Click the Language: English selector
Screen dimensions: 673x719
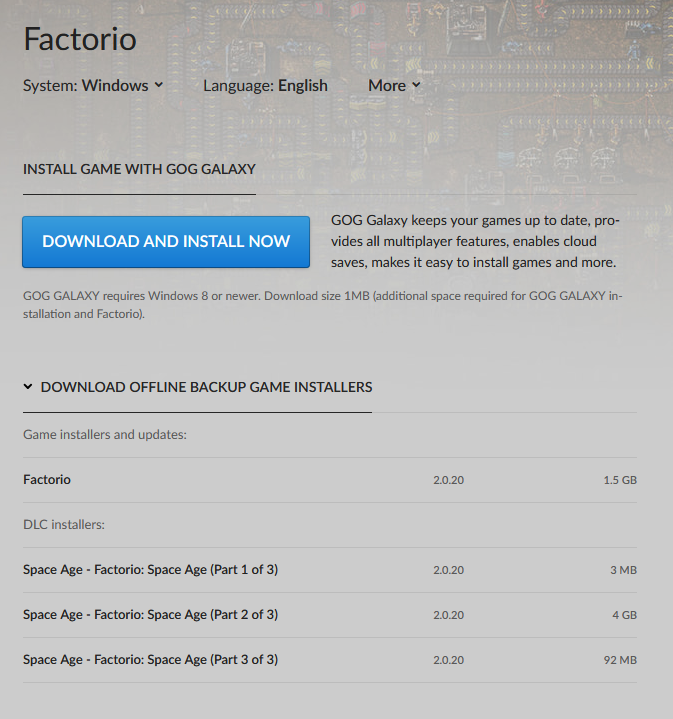tap(265, 86)
